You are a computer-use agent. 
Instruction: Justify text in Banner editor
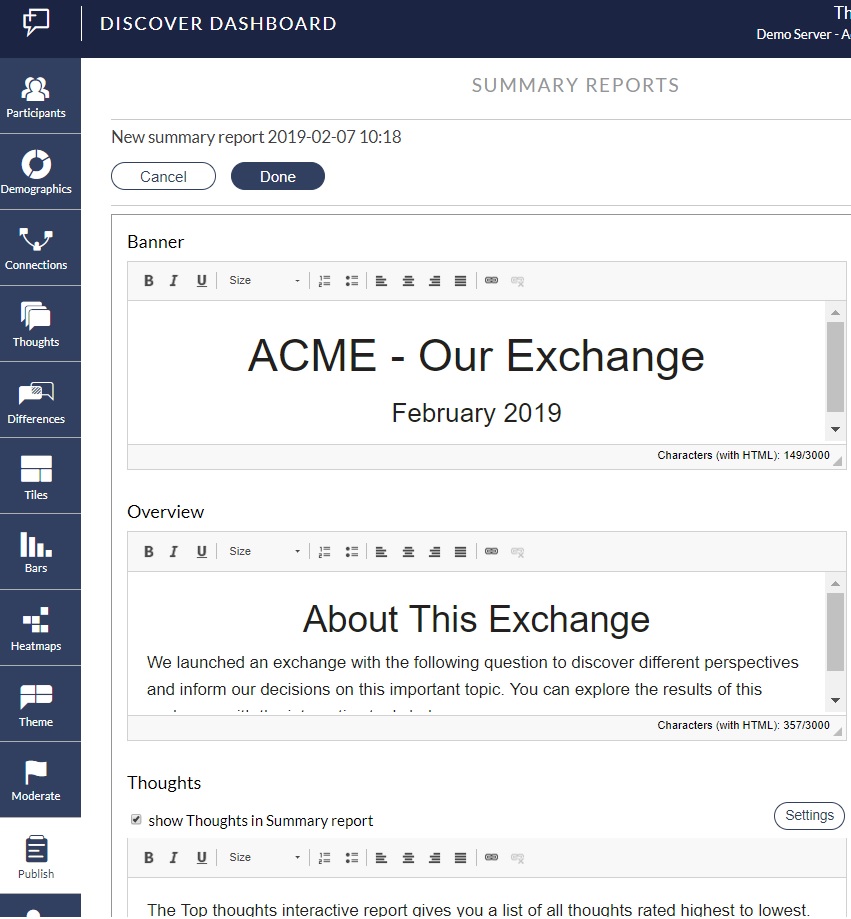461,281
